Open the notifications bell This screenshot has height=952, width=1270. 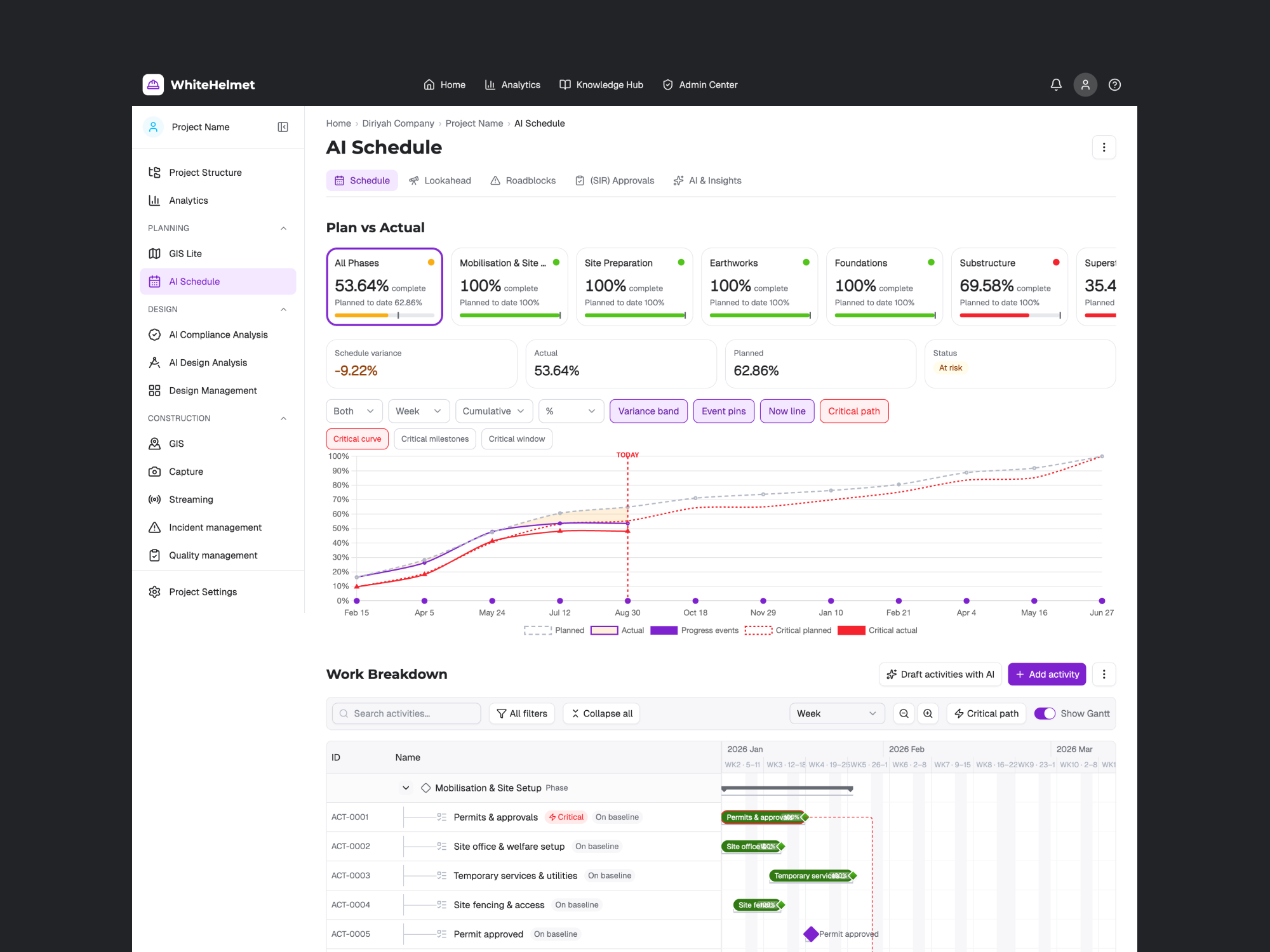pos(1056,84)
